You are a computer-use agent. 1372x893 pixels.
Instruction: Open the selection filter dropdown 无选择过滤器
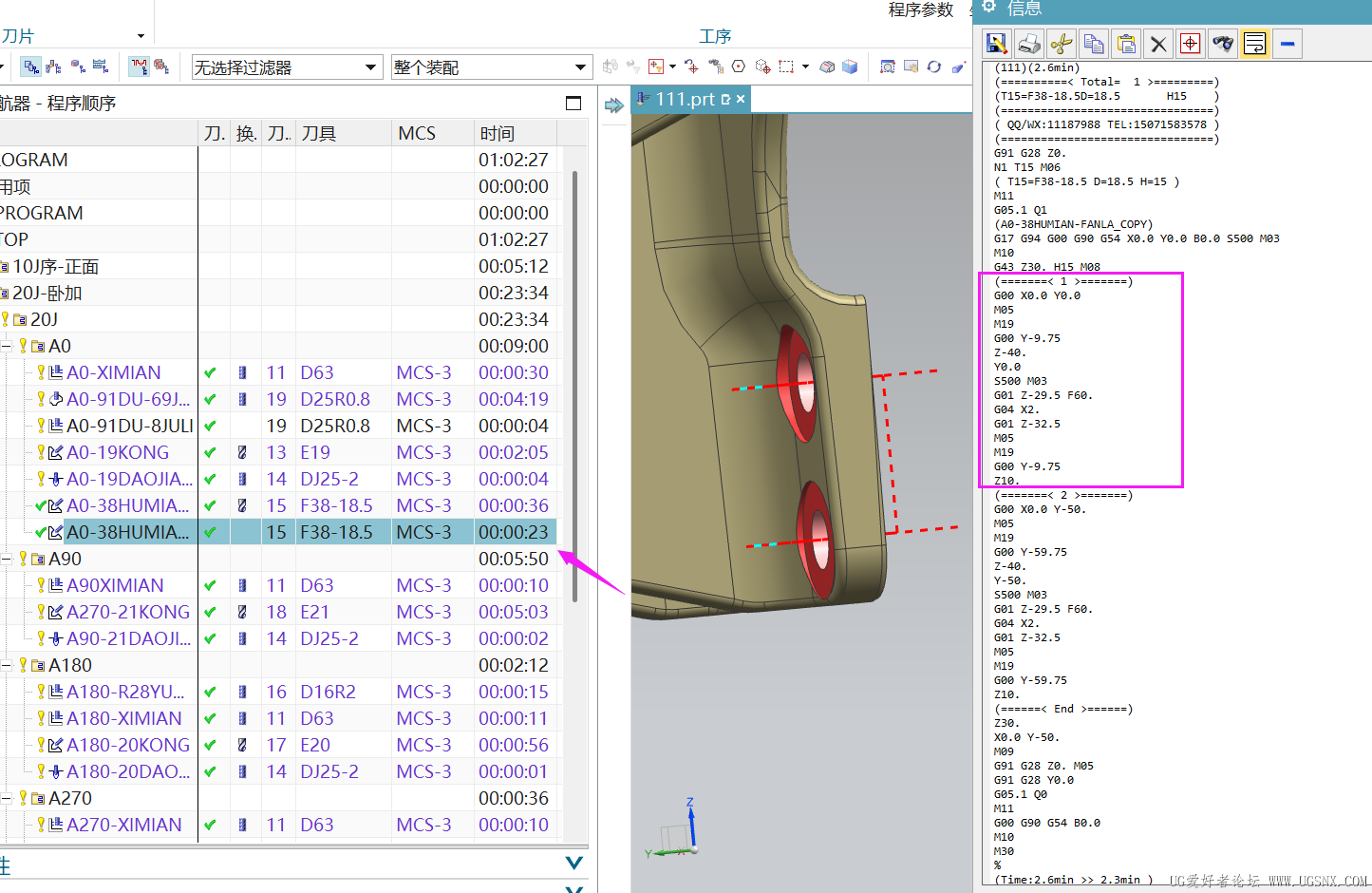click(287, 67)
